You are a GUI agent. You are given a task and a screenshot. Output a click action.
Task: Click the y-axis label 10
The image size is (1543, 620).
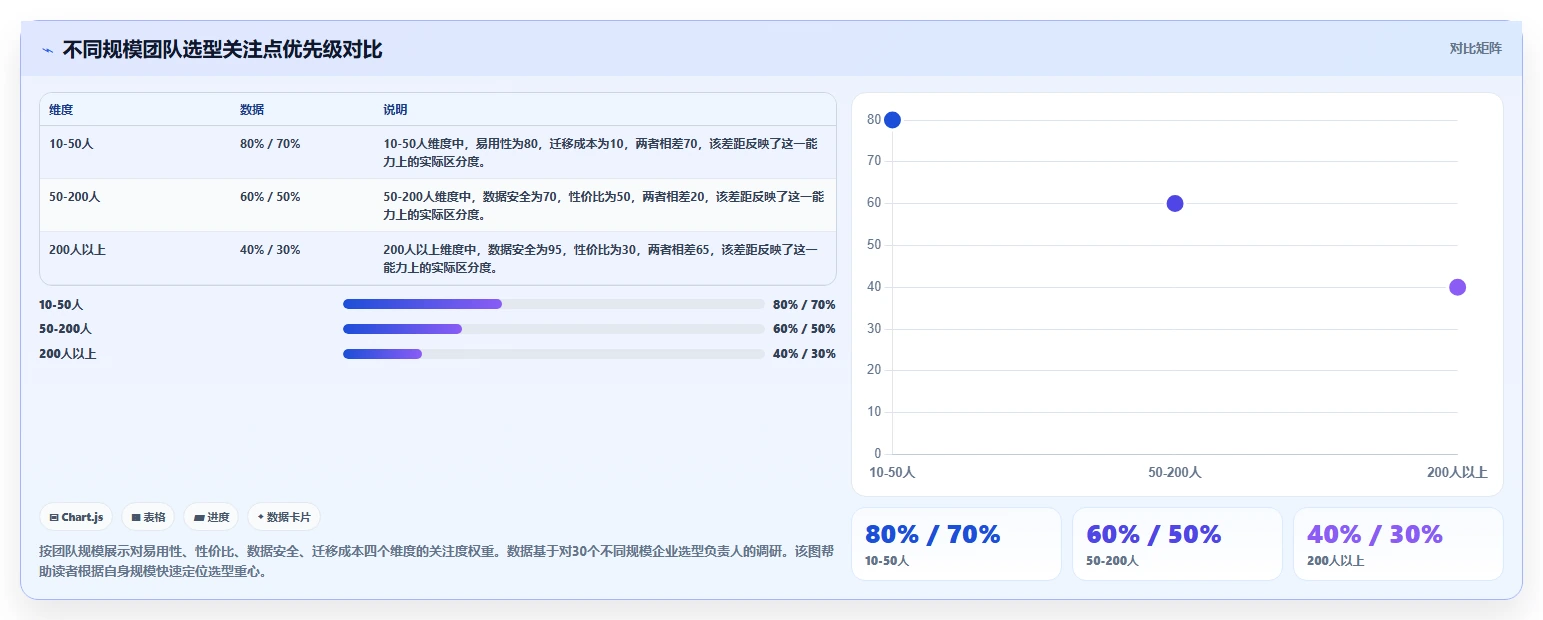(874, 412)
